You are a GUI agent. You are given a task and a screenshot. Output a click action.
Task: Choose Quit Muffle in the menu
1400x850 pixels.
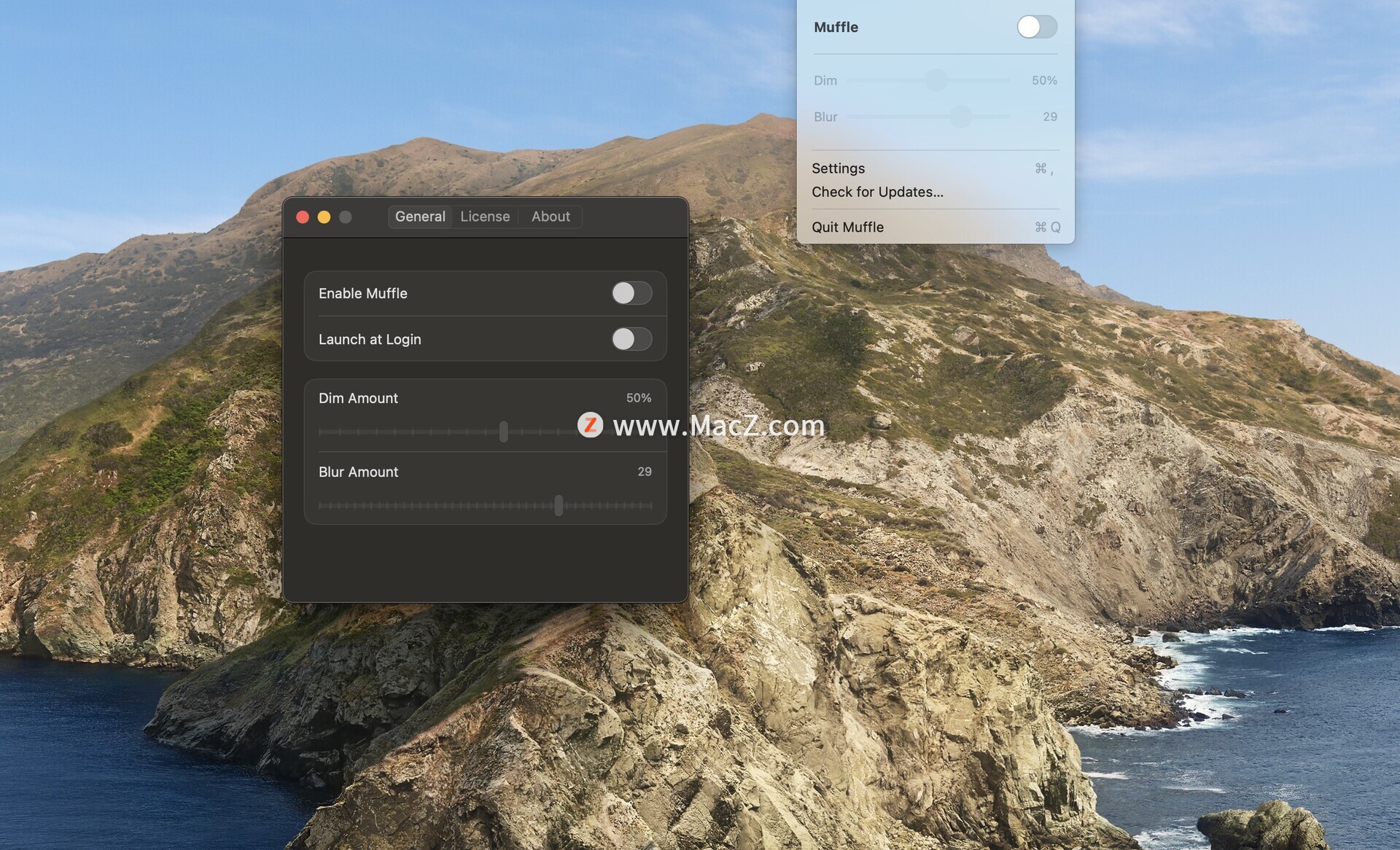[847, 227]
